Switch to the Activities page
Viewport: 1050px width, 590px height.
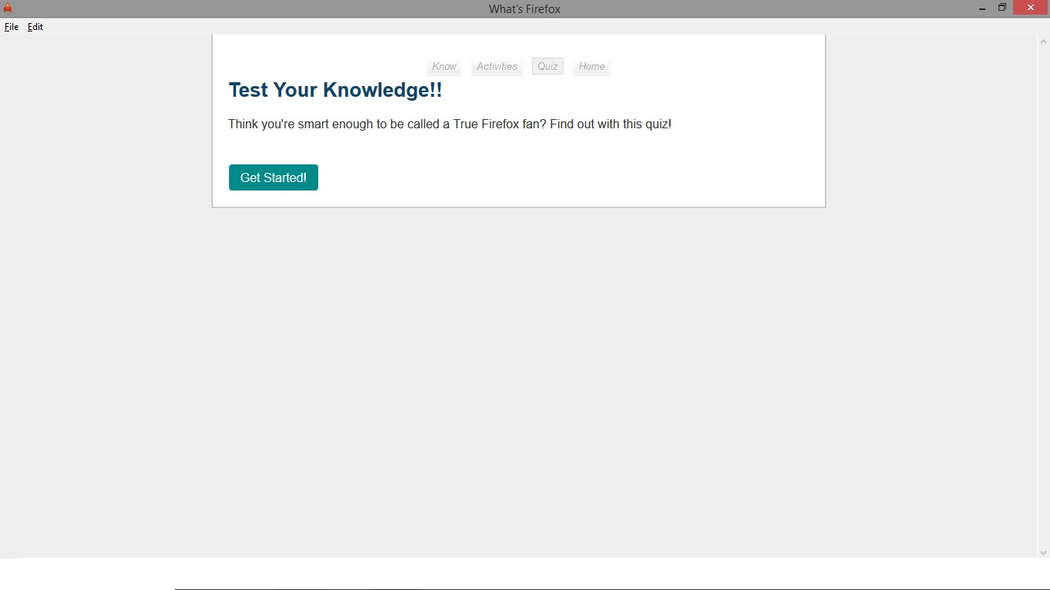[x=497, y=67]
